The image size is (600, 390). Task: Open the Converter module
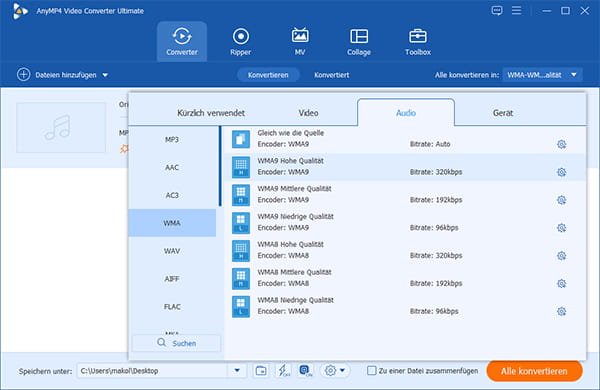click(x=182, y=41)
